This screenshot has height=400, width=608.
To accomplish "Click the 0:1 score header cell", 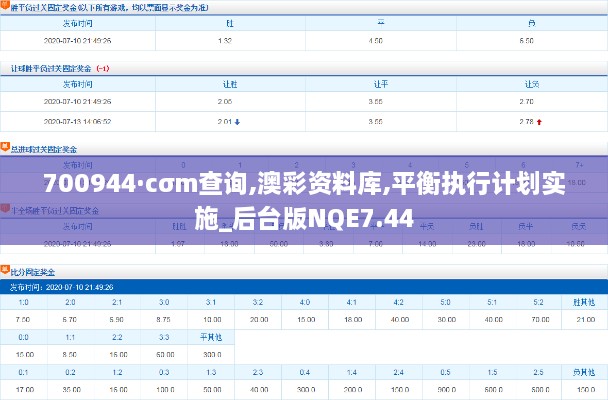I will click(x=24, y=372).
